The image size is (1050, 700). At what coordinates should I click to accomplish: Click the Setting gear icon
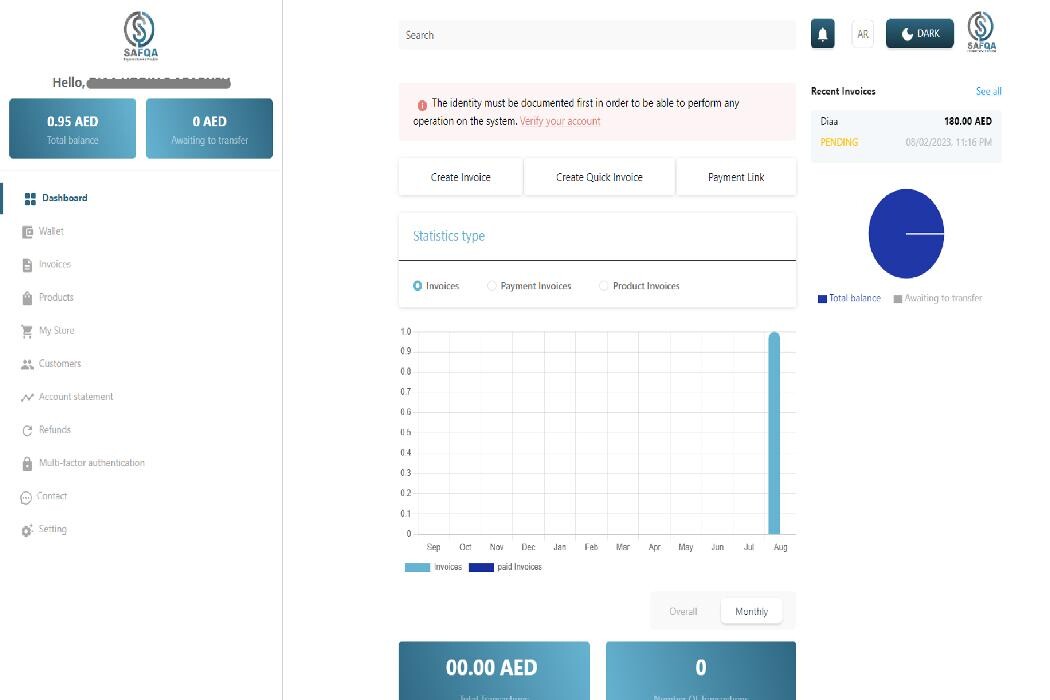point(28,530)
